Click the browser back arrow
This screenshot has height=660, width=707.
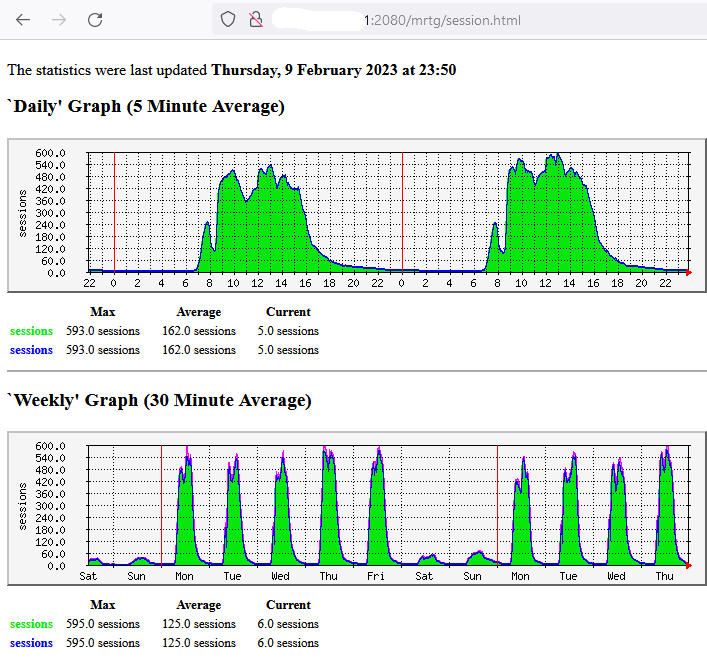tap(23, 20)
